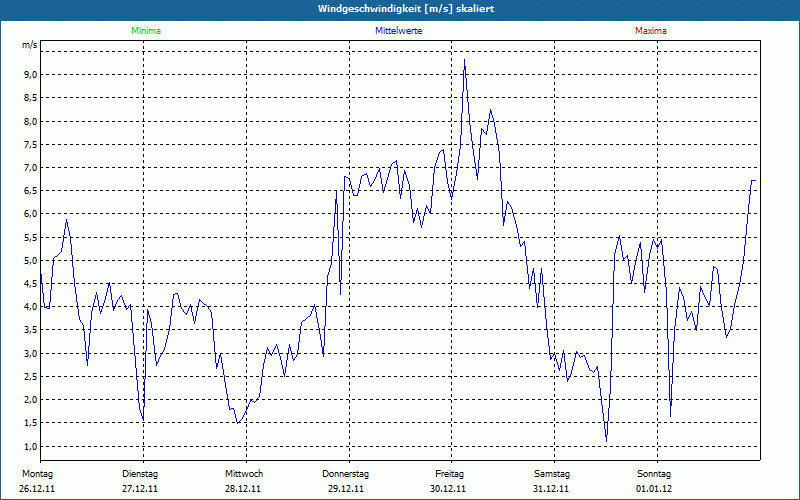This screenshot has width=800, height=500.
Task: Click the 7,0 y-axis value
Action: pyautogui.click(x=31, y=167)
